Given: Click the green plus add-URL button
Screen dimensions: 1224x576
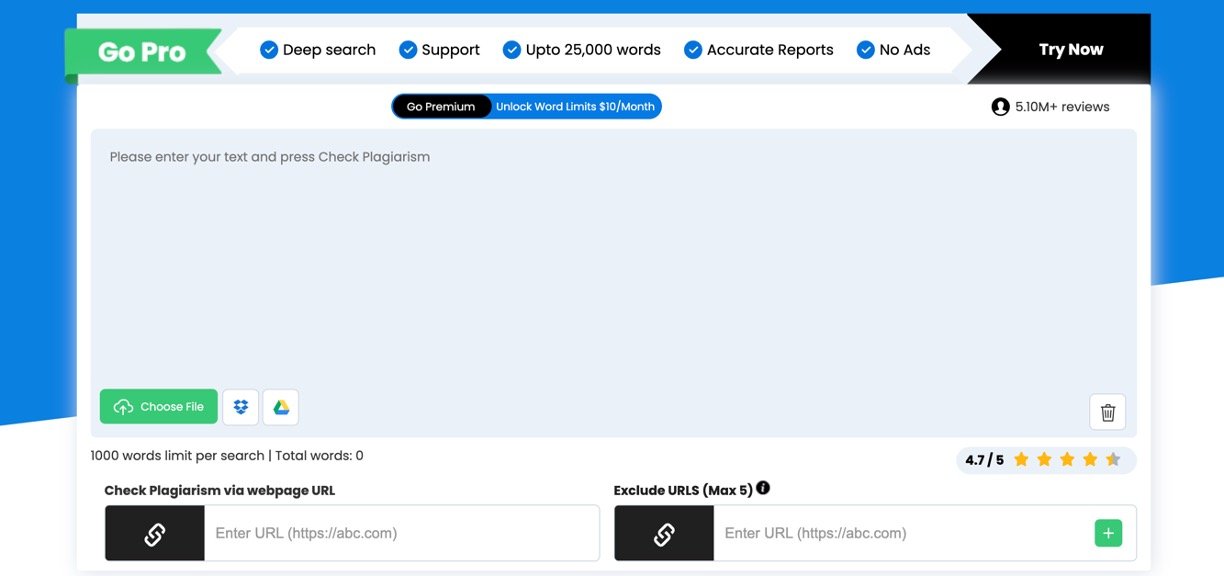Looking at the screenshot, I should (1108, 533).
